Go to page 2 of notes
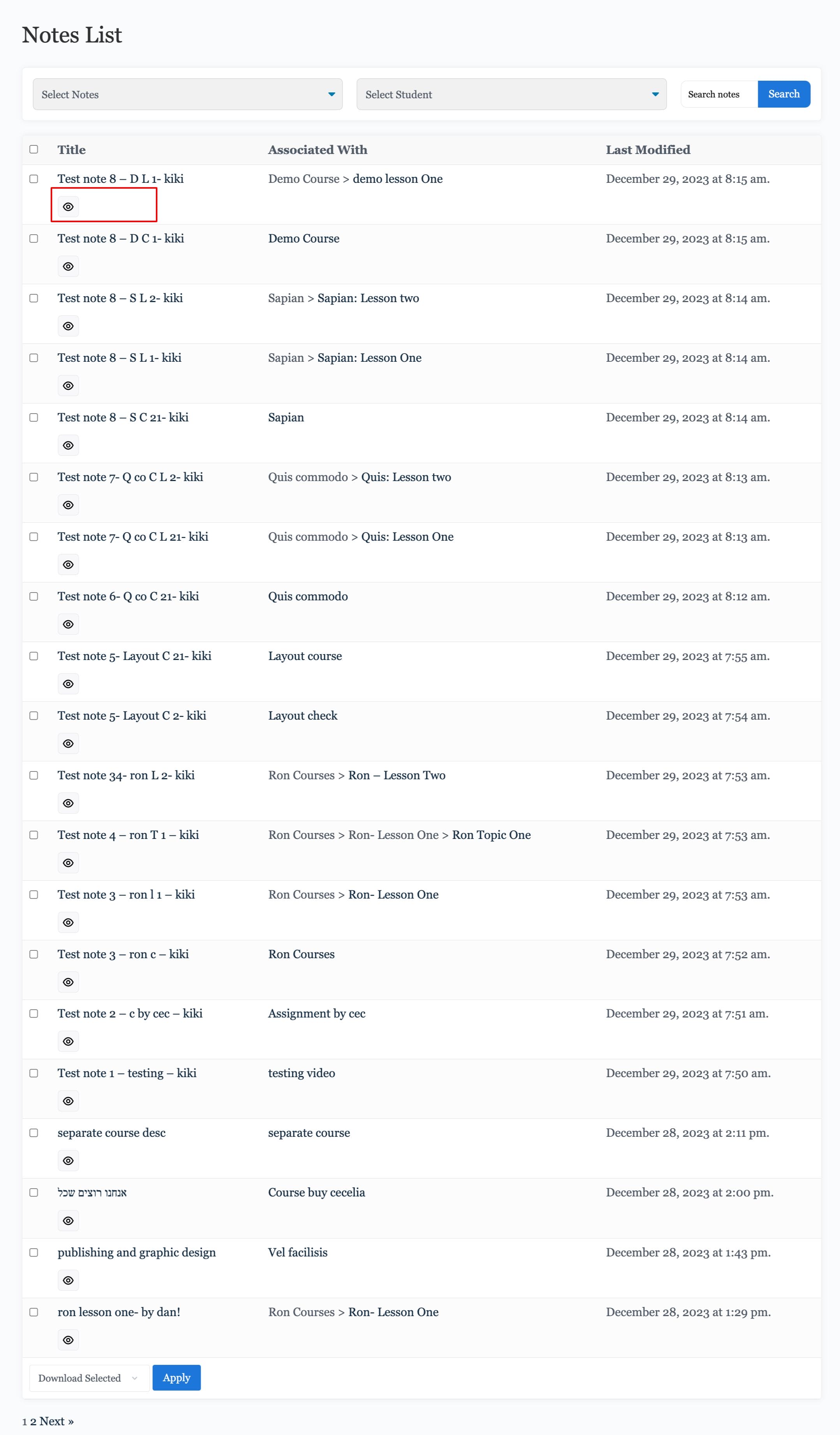 (x=34, y=1421)
